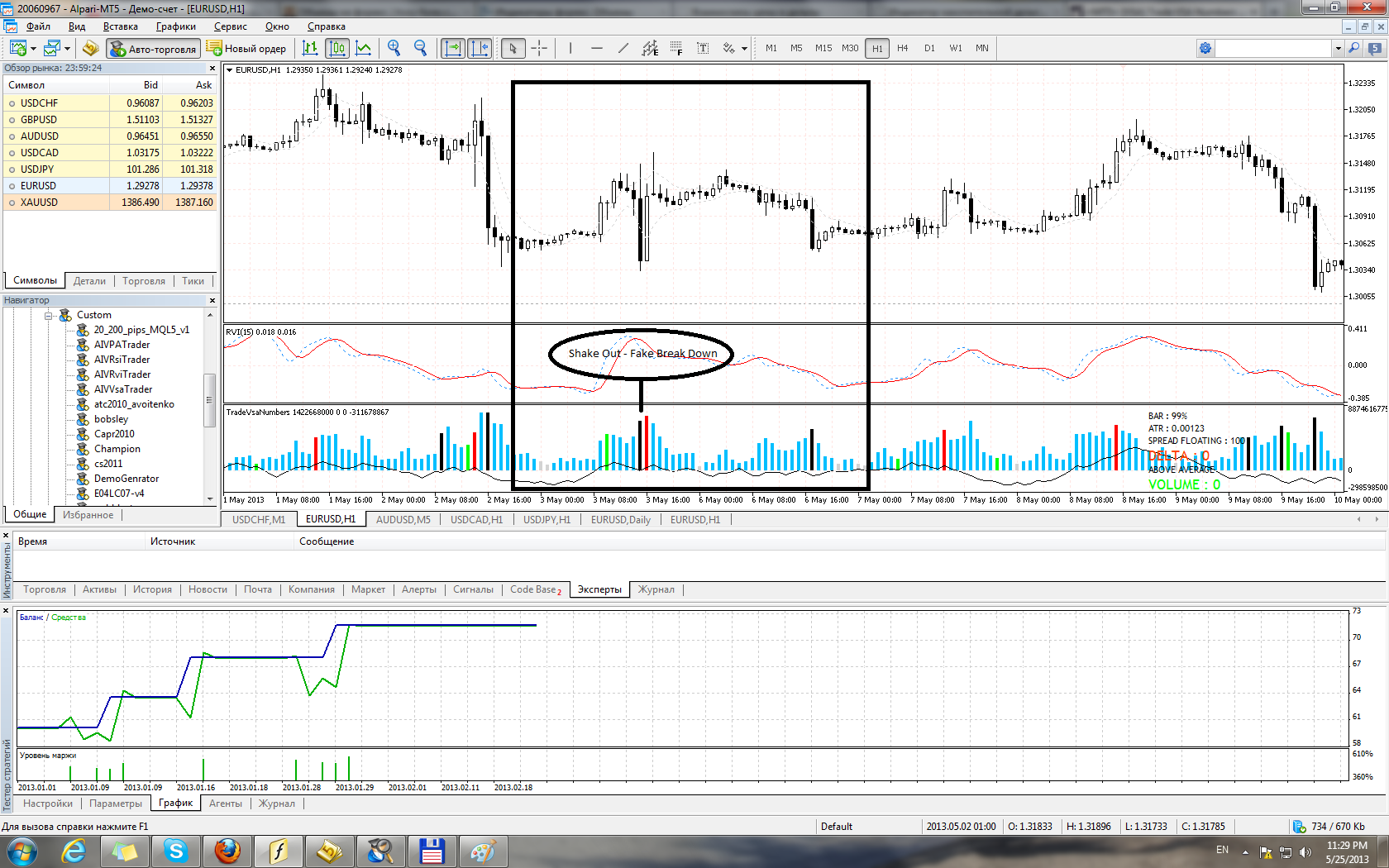Set timeframe to M15
The height and width of the screenshot is (868, 1389).
tap(823, 48)
